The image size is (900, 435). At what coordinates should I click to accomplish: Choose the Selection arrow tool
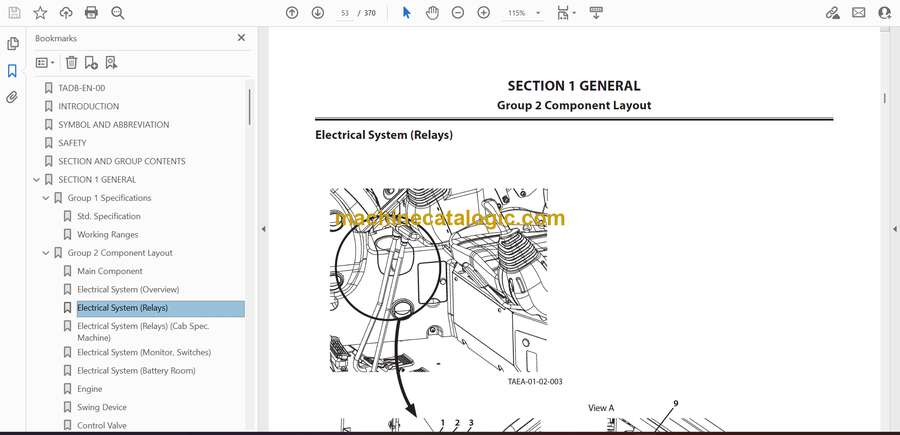[406, 13]
